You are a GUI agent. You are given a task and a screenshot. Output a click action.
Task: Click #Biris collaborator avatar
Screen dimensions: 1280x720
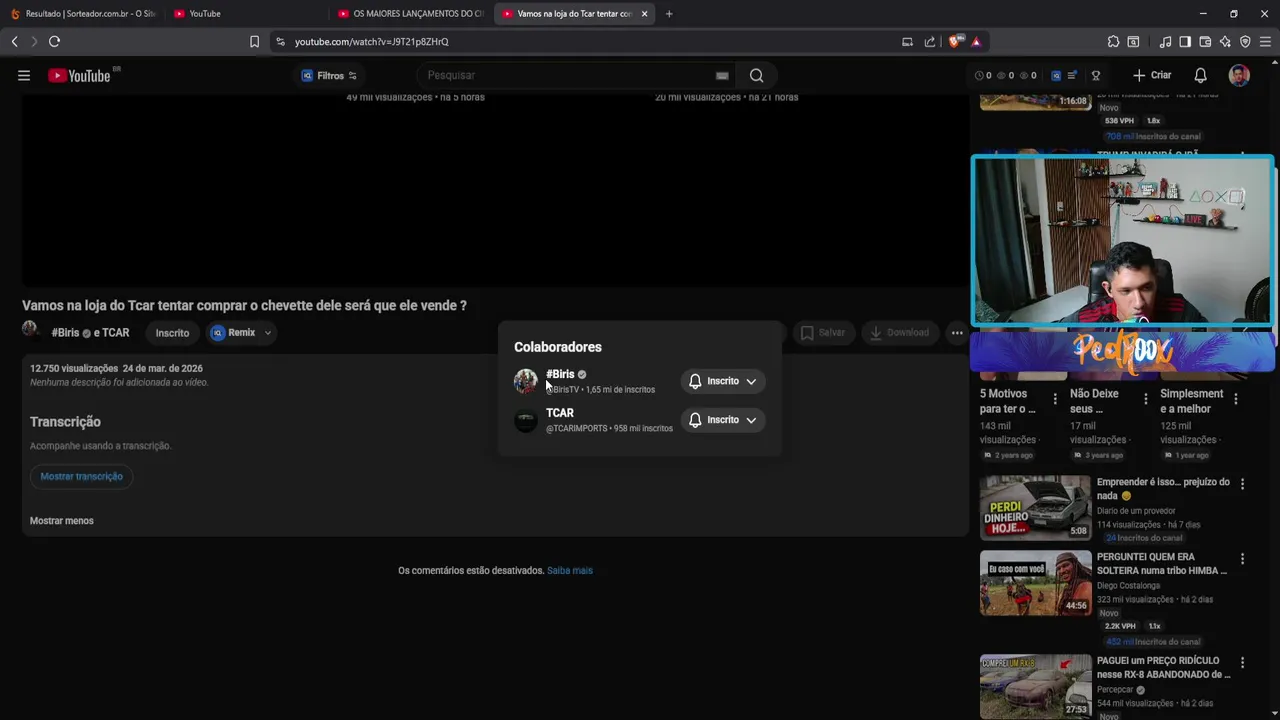tap(526, 381)
